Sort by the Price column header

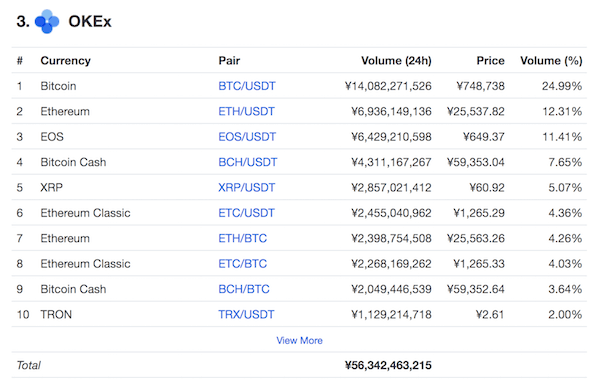pyautogui.click(x=491, y=60)
